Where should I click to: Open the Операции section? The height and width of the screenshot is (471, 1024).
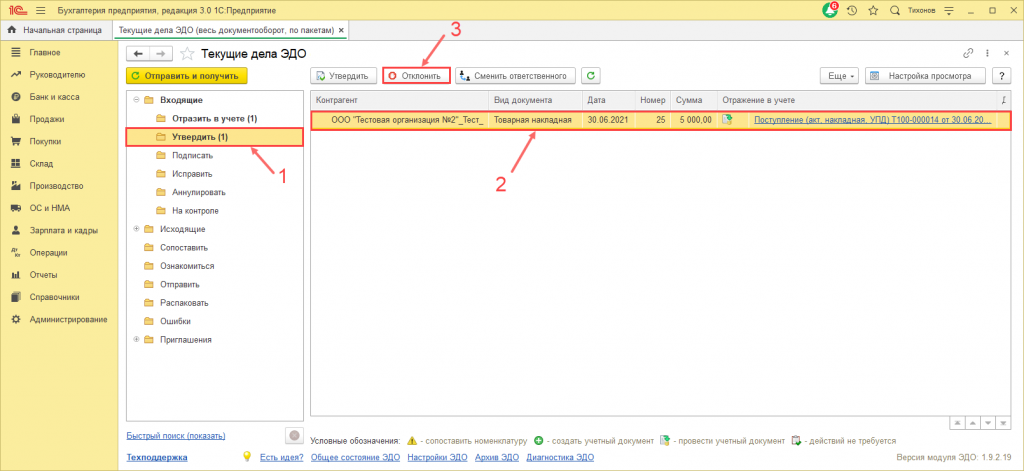(48, 252)
